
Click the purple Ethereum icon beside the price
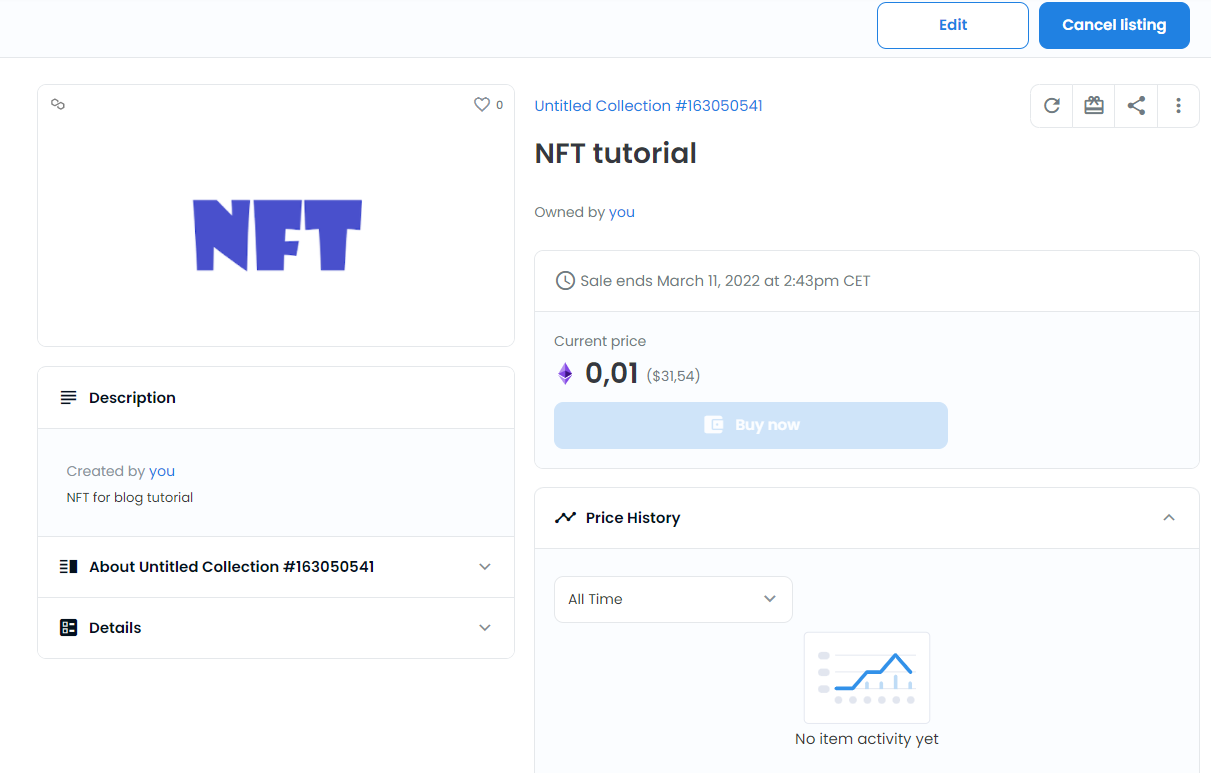[565, 374]
